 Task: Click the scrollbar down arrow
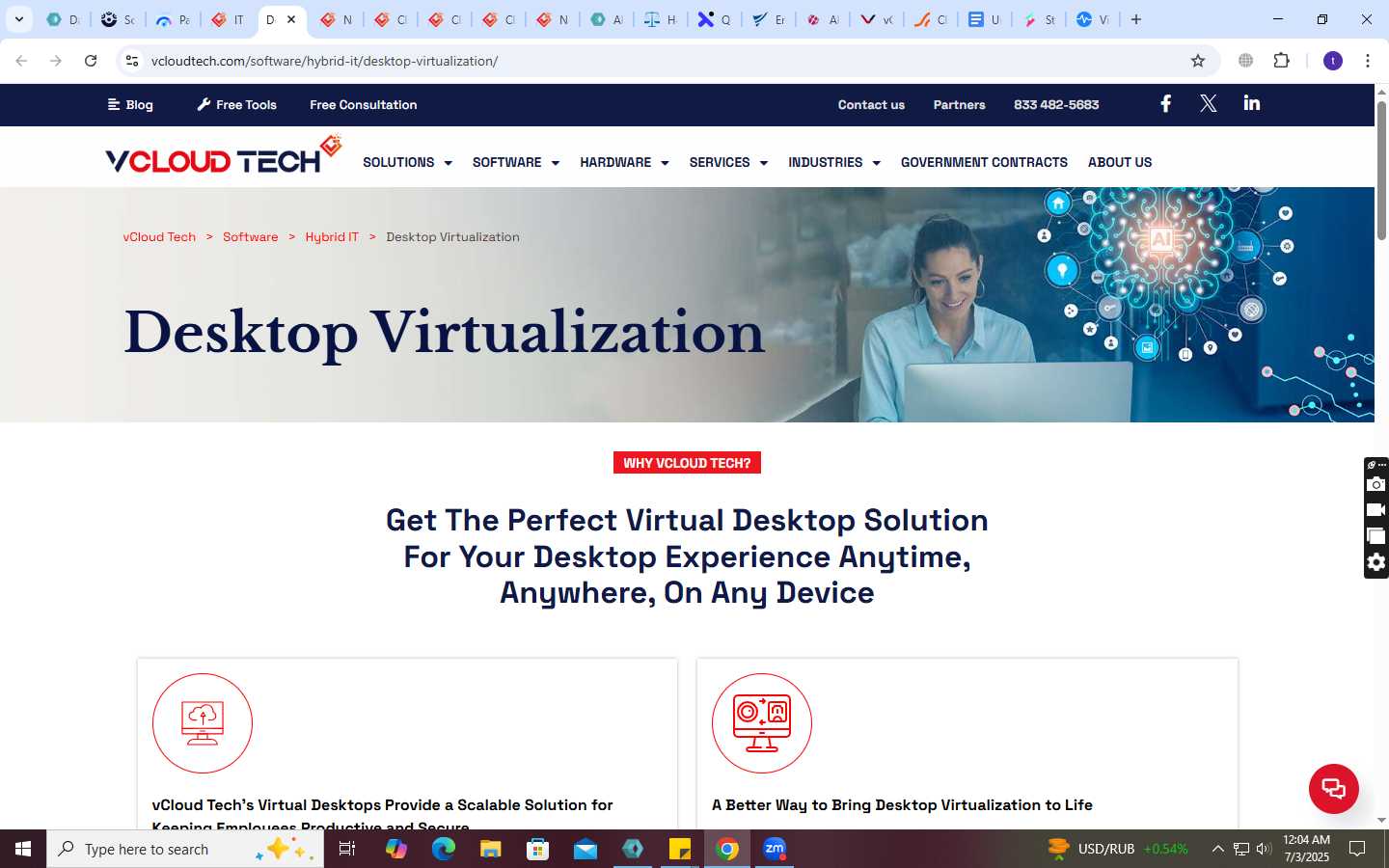(1381, 820)
